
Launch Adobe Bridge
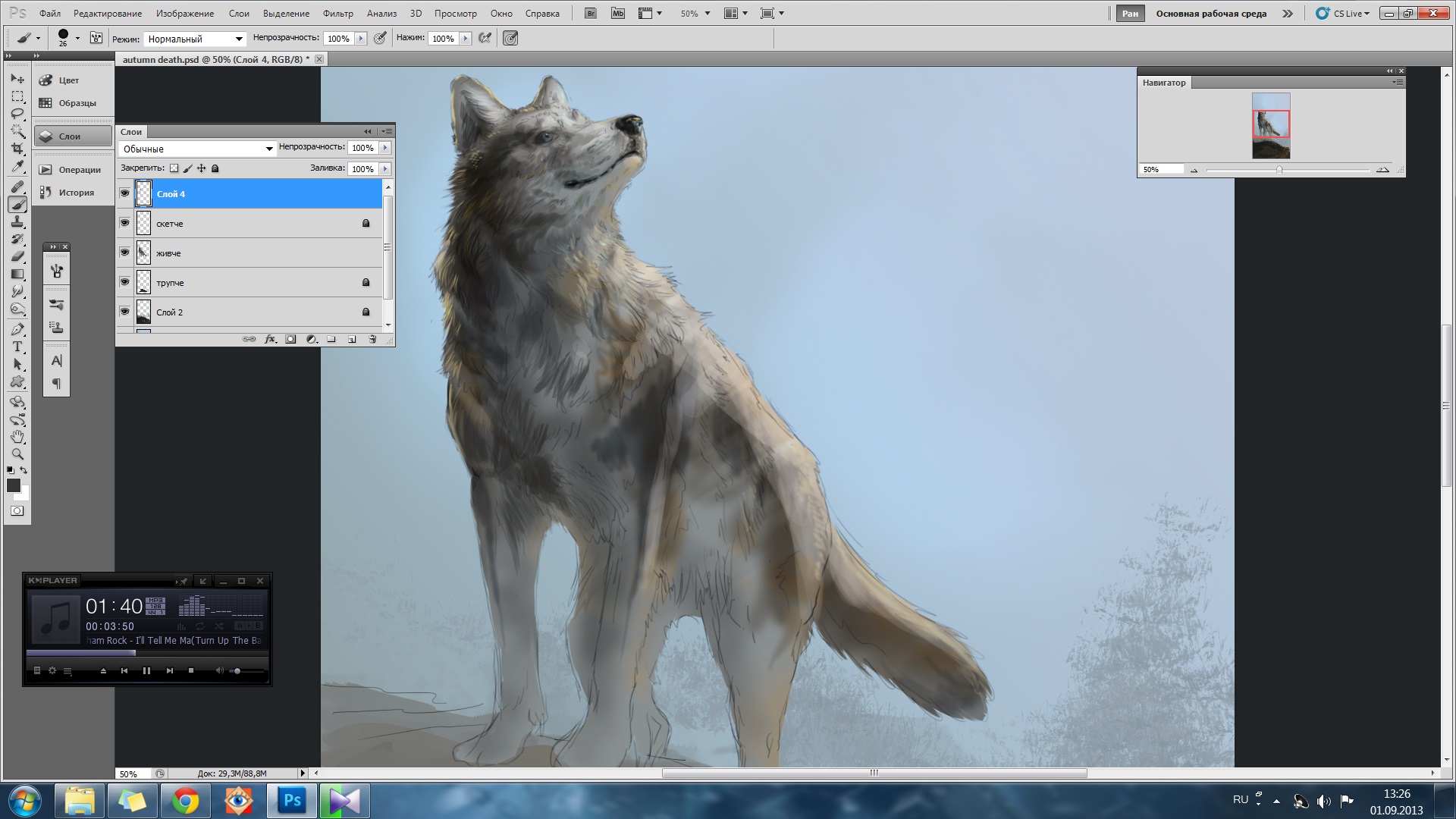click(591, 13)
